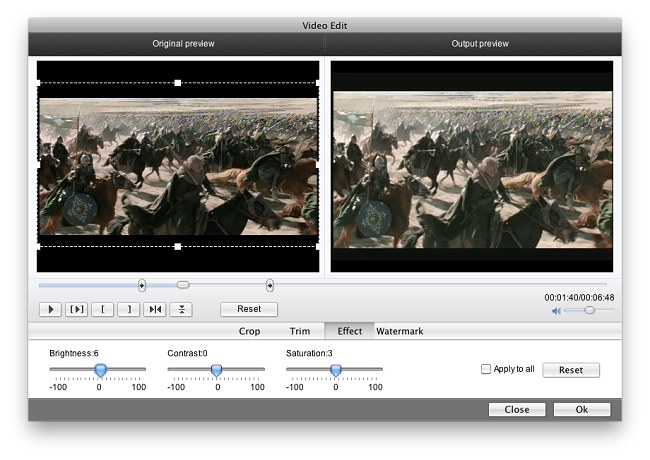Select the Effect tab
Viewport: 650px width, 460px height.
(x=349, y=331)
